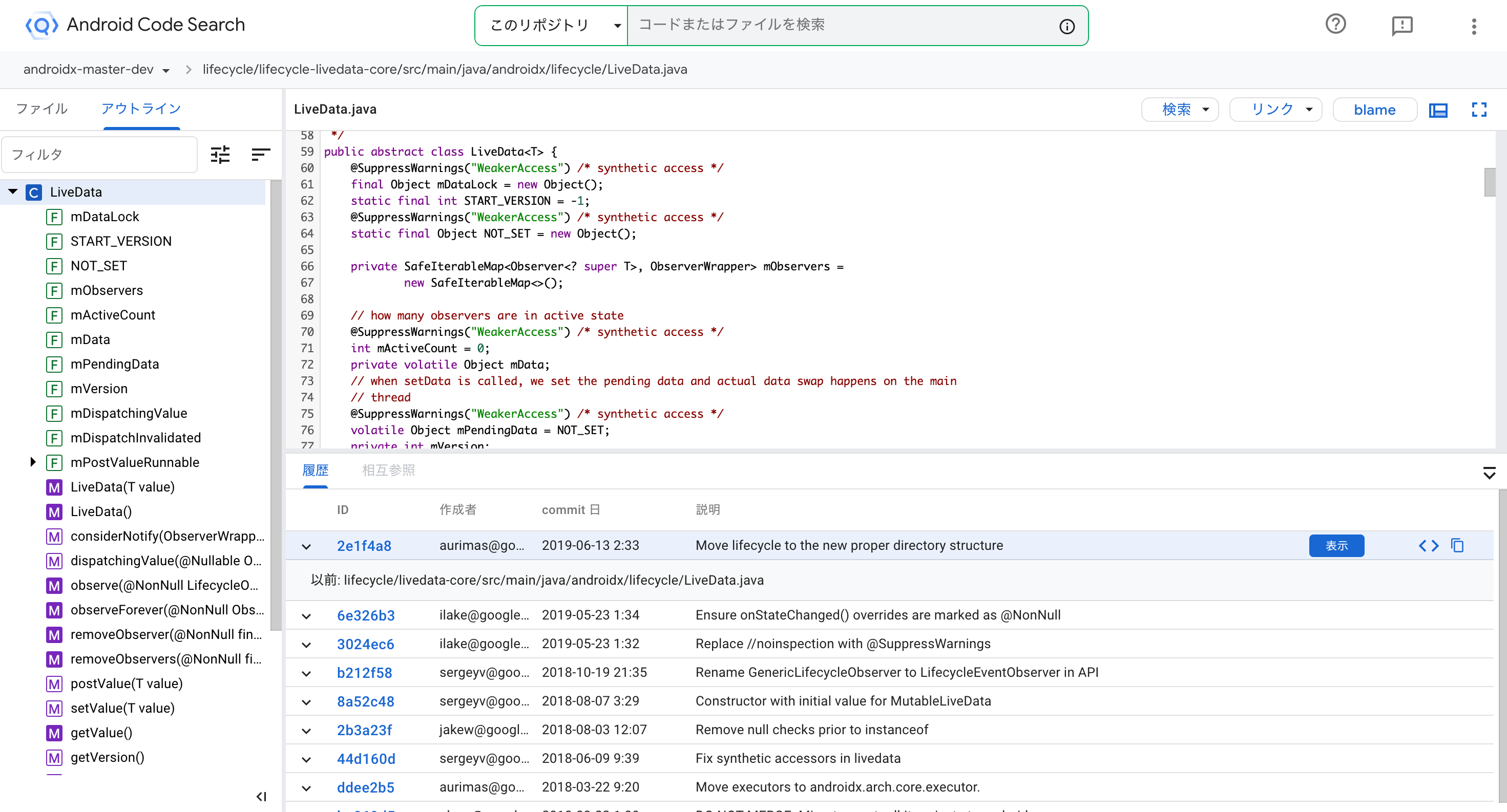Click field icon next to NOT_SET
The width and height of the screenshot is (1507, 812).
pyautogui.click(x=54, y=266)
